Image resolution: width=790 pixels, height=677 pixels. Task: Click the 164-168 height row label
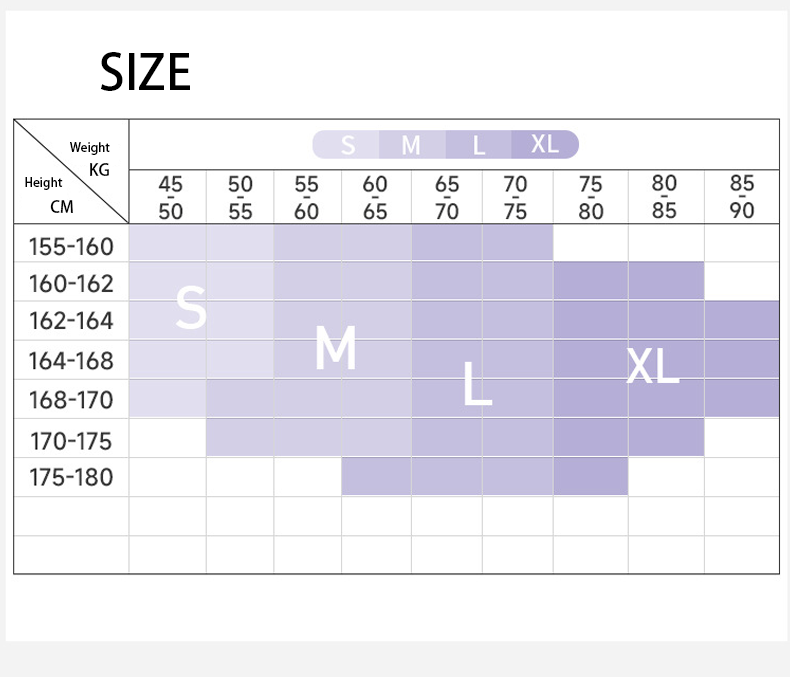tap(71, 361)
